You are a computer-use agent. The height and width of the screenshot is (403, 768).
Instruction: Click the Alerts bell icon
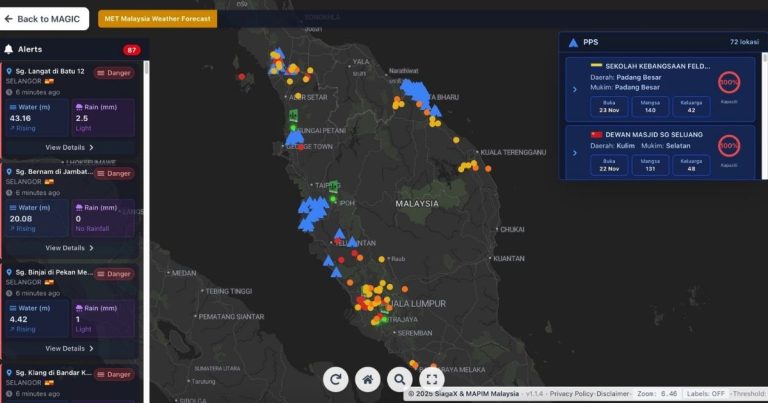click(x=9, y=49)
